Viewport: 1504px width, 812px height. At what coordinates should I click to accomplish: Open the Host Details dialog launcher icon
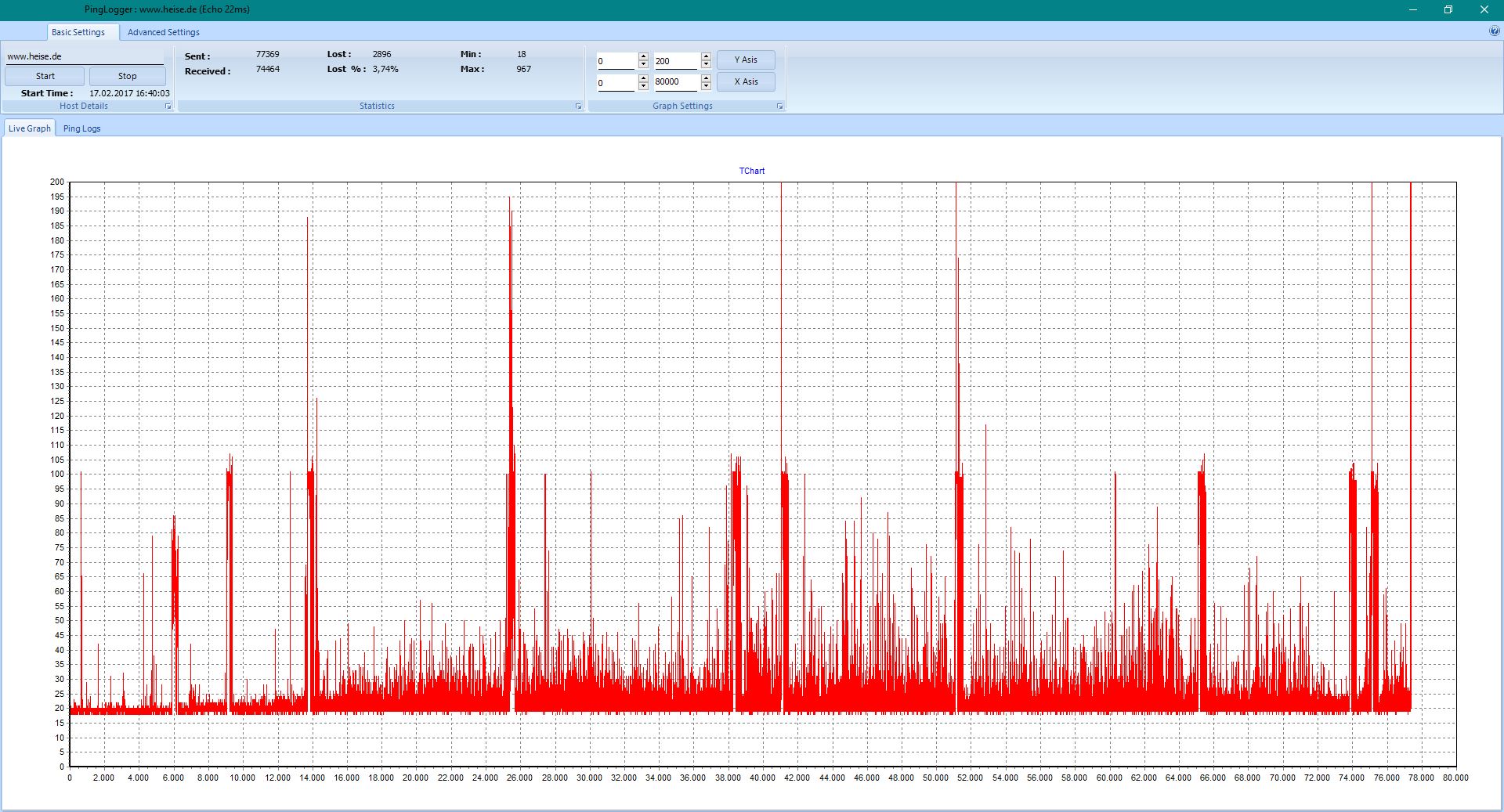(168, 106)
